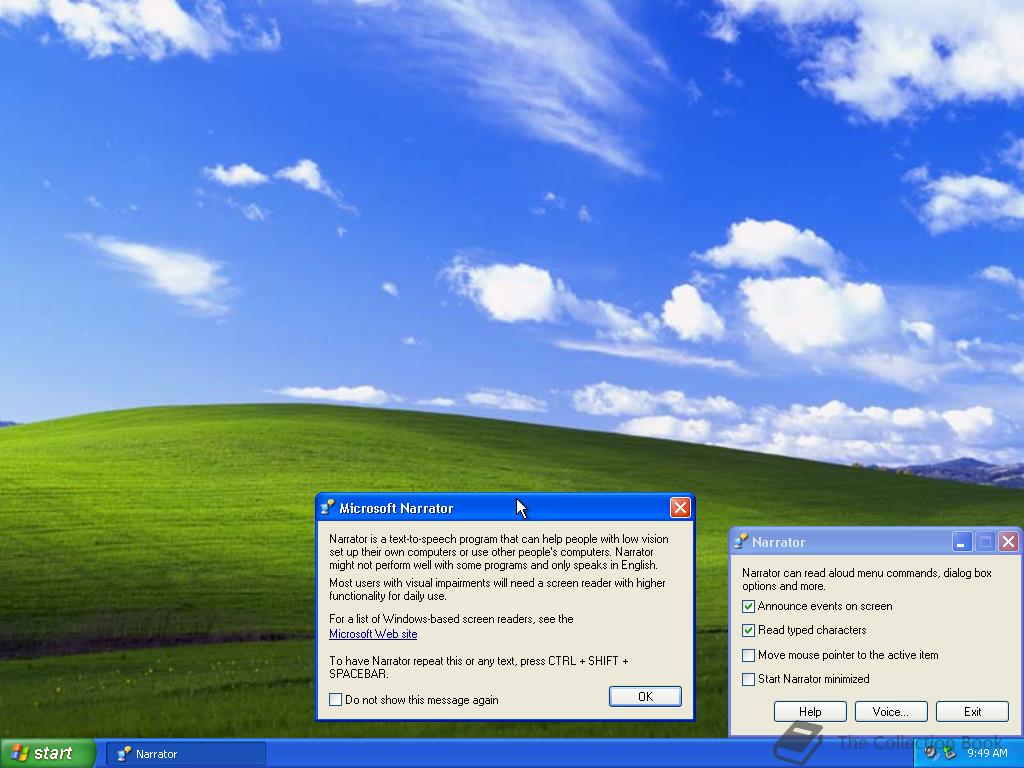Click the Microsoft Narrator dialog title icon
The width and height of the screenshot is (1024, 768).
pos(328,507)
